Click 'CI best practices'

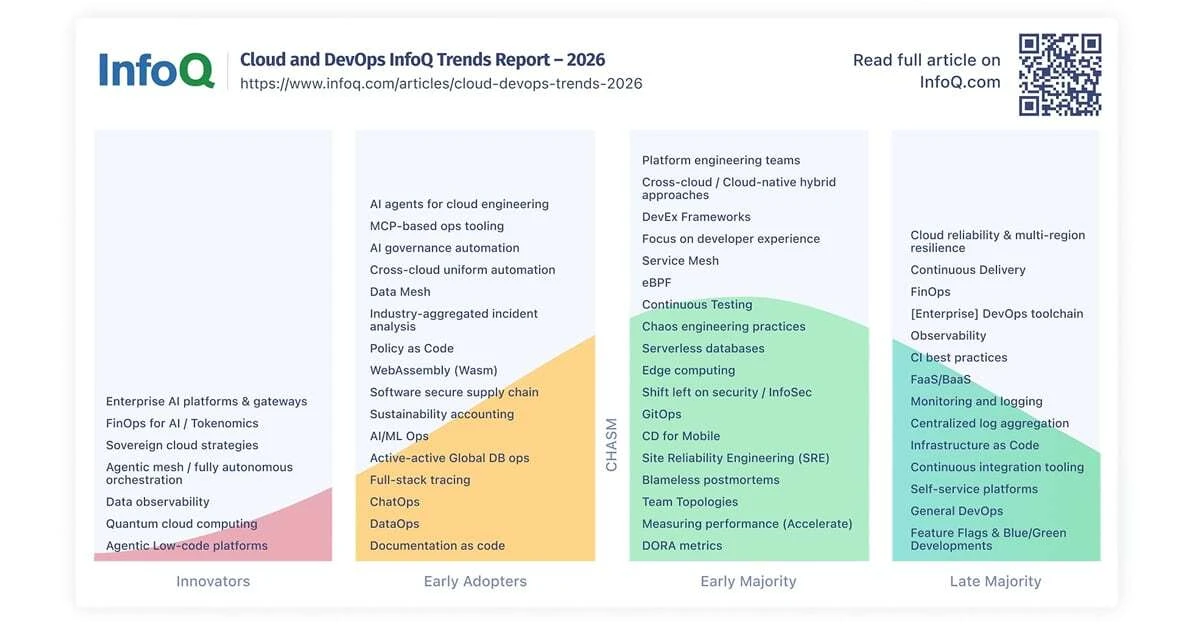pyautogui.click(x=959, y=358)
